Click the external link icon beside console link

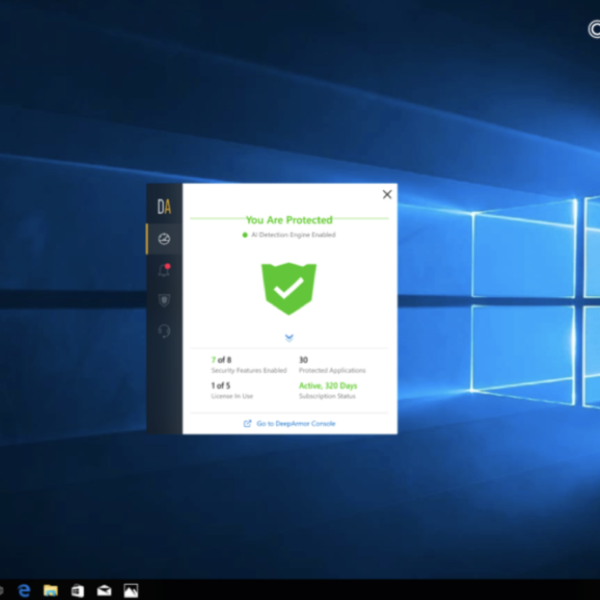pyautogui.click(x=248, y=423)
